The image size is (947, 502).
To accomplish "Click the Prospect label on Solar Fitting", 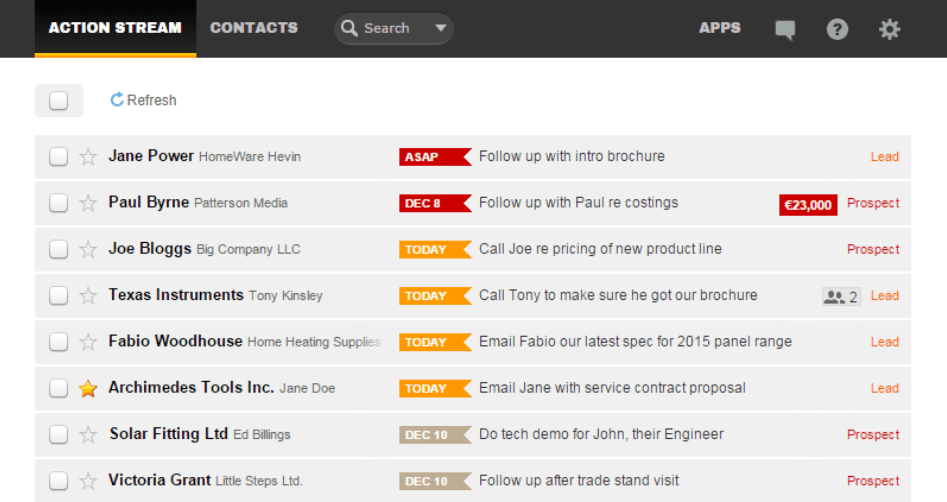I will point(873,435).
